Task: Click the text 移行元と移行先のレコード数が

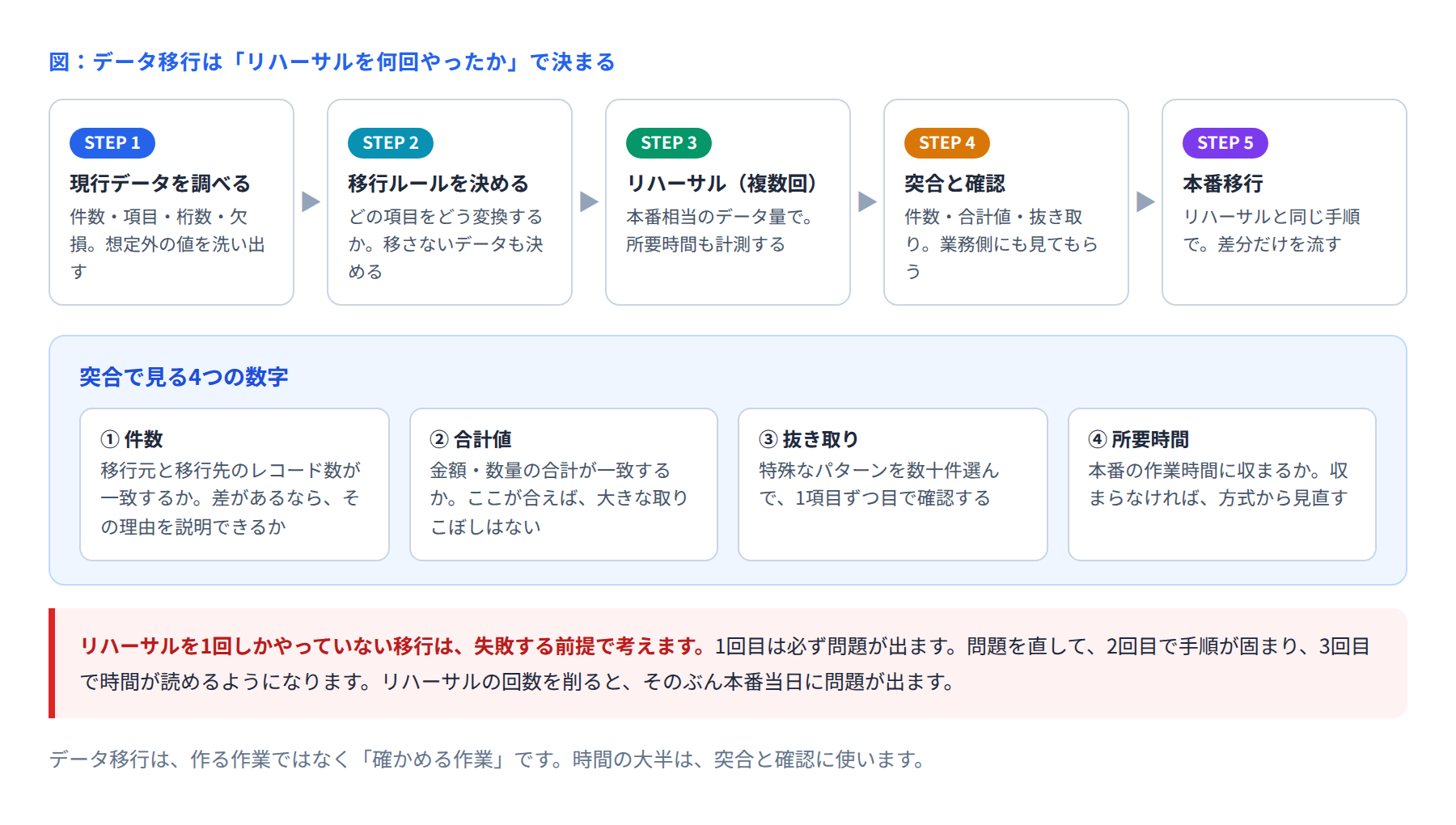Action: [x=231, y=498]
